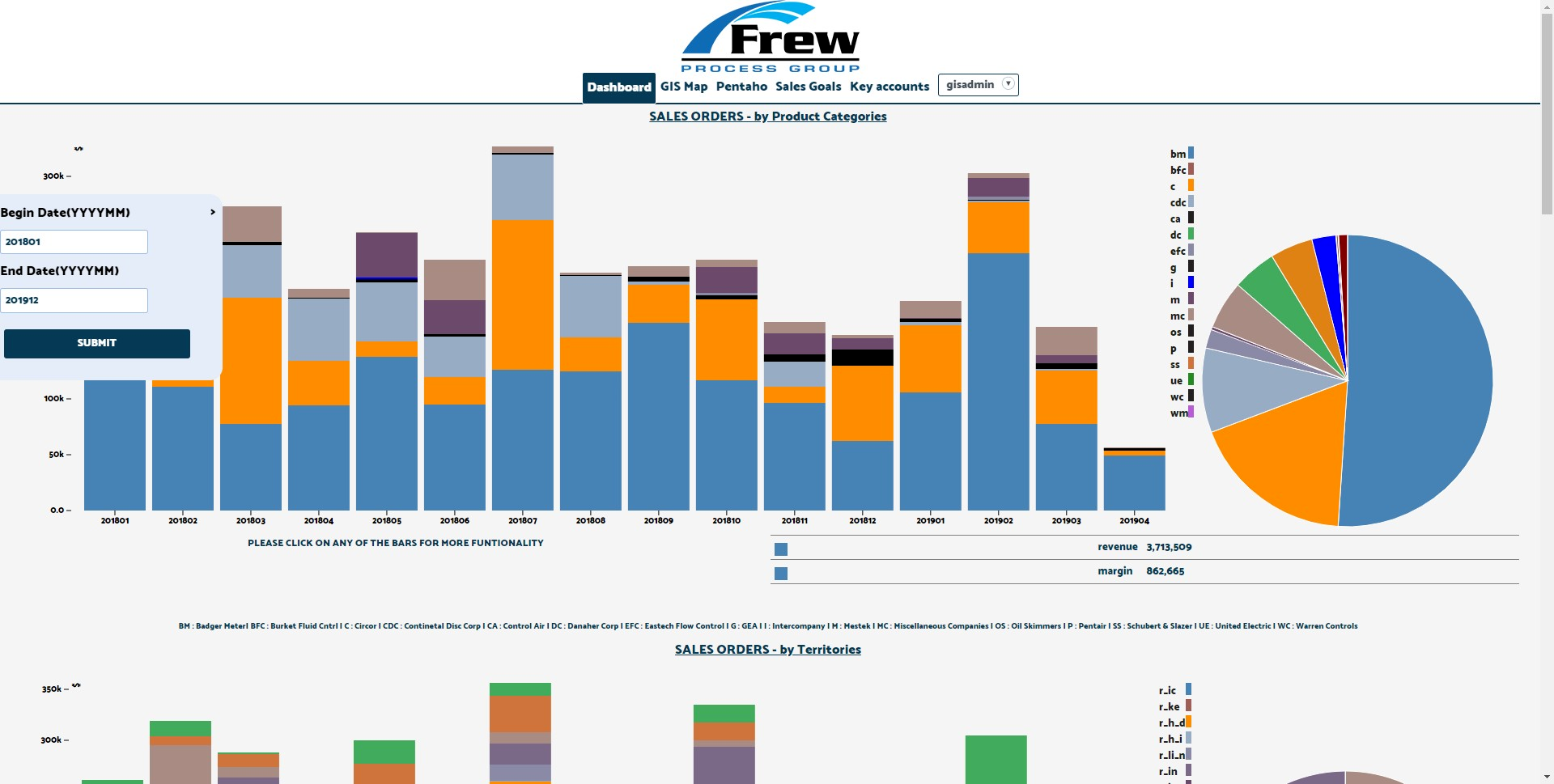Image resolution: width=1554 pixels, height=784 pixels.
Task: Click the r_h_i territory legend swatch
Action: tap(1188, 738)
